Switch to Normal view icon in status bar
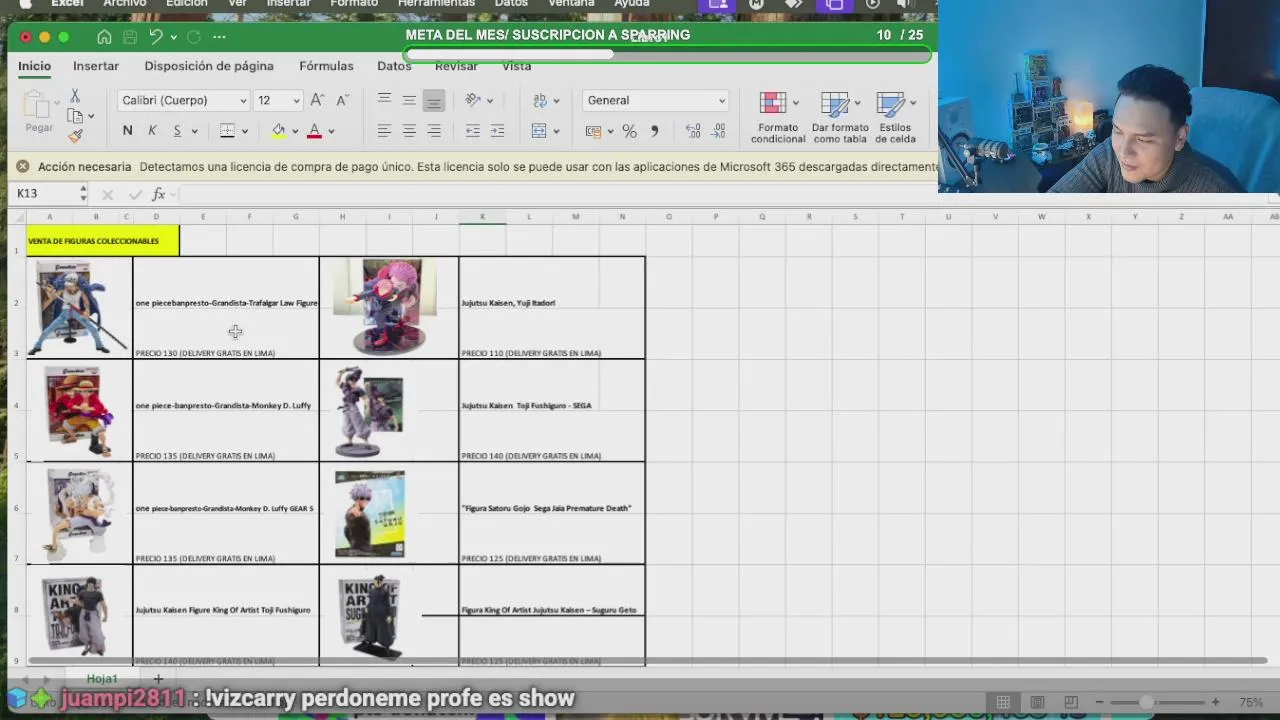1280x720 pixels. (1003, 702)
